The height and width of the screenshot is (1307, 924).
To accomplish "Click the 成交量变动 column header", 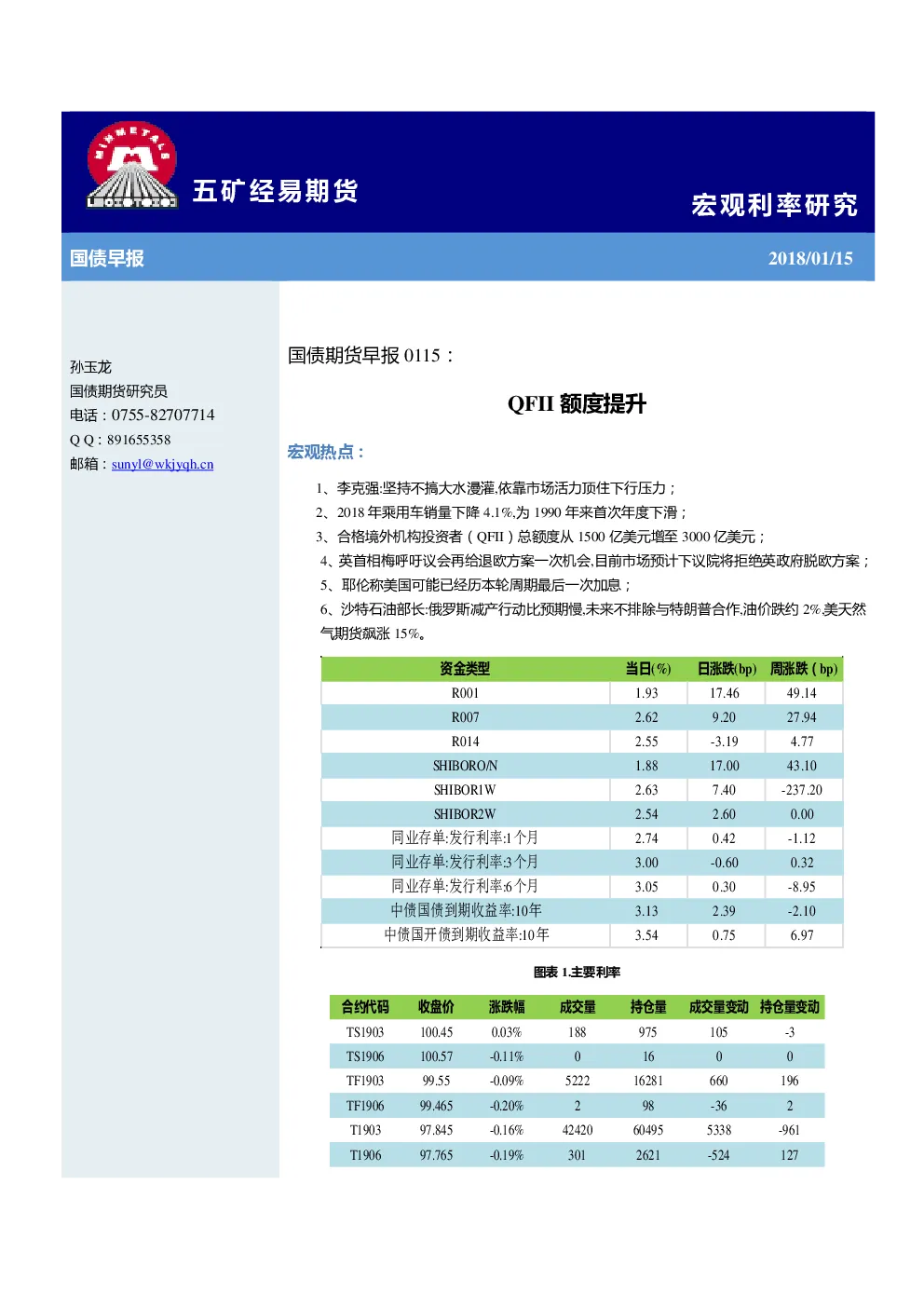I will (x=719, y=1007).
